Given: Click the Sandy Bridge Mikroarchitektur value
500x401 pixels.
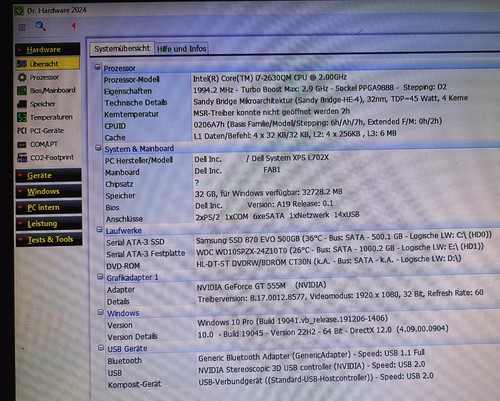Looking at the screenshot, I should tap(330, 99).
